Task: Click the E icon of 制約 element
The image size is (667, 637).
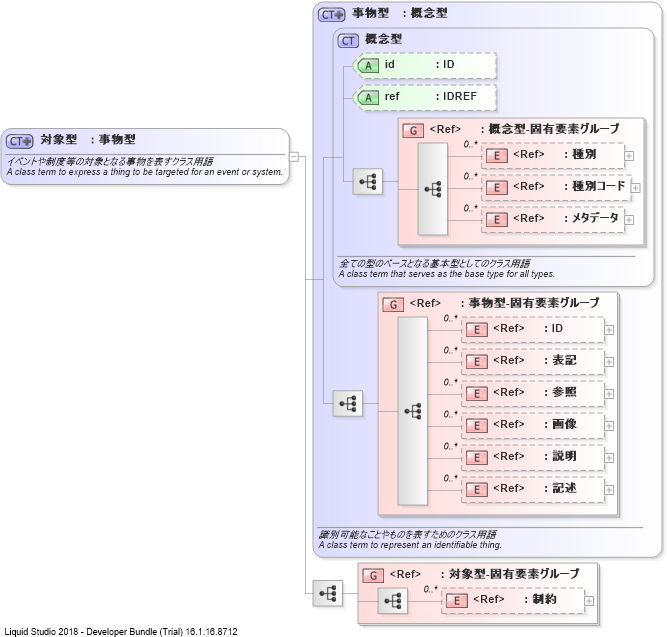Action: [x=456, y=600]
